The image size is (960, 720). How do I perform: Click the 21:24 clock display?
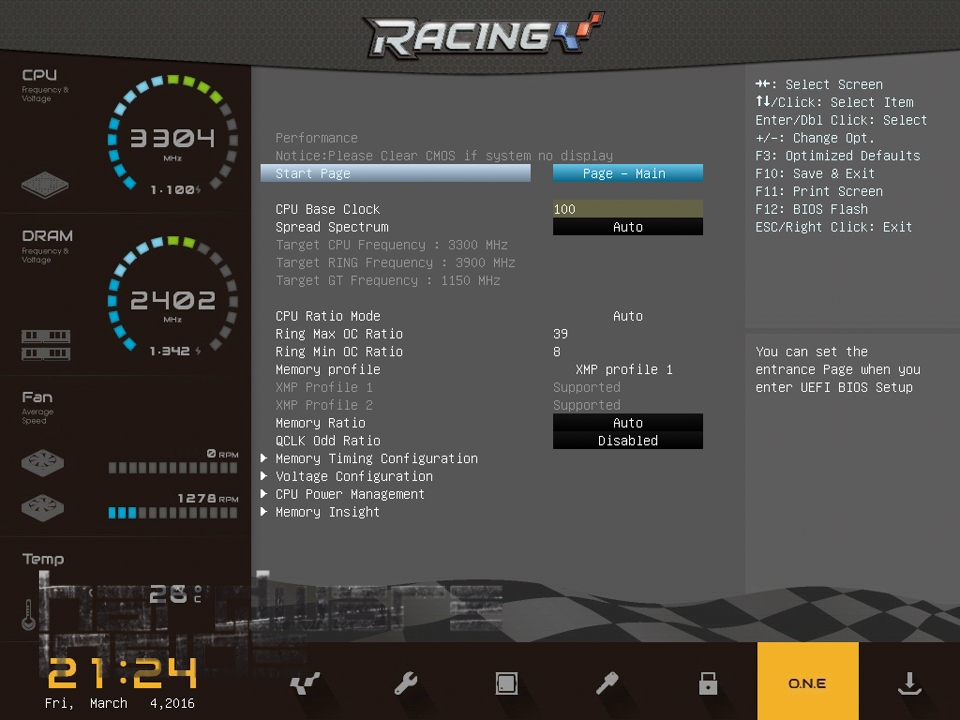[x=122, y=673]
